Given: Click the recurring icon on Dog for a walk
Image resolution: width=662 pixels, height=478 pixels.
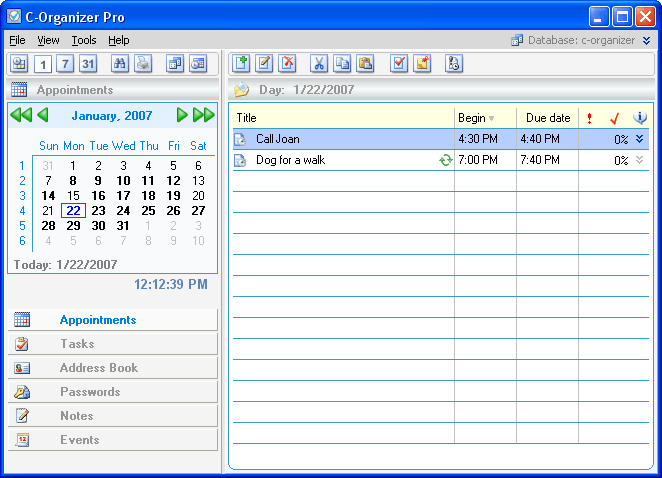Looking at the screenshot, I should (445, 160).
